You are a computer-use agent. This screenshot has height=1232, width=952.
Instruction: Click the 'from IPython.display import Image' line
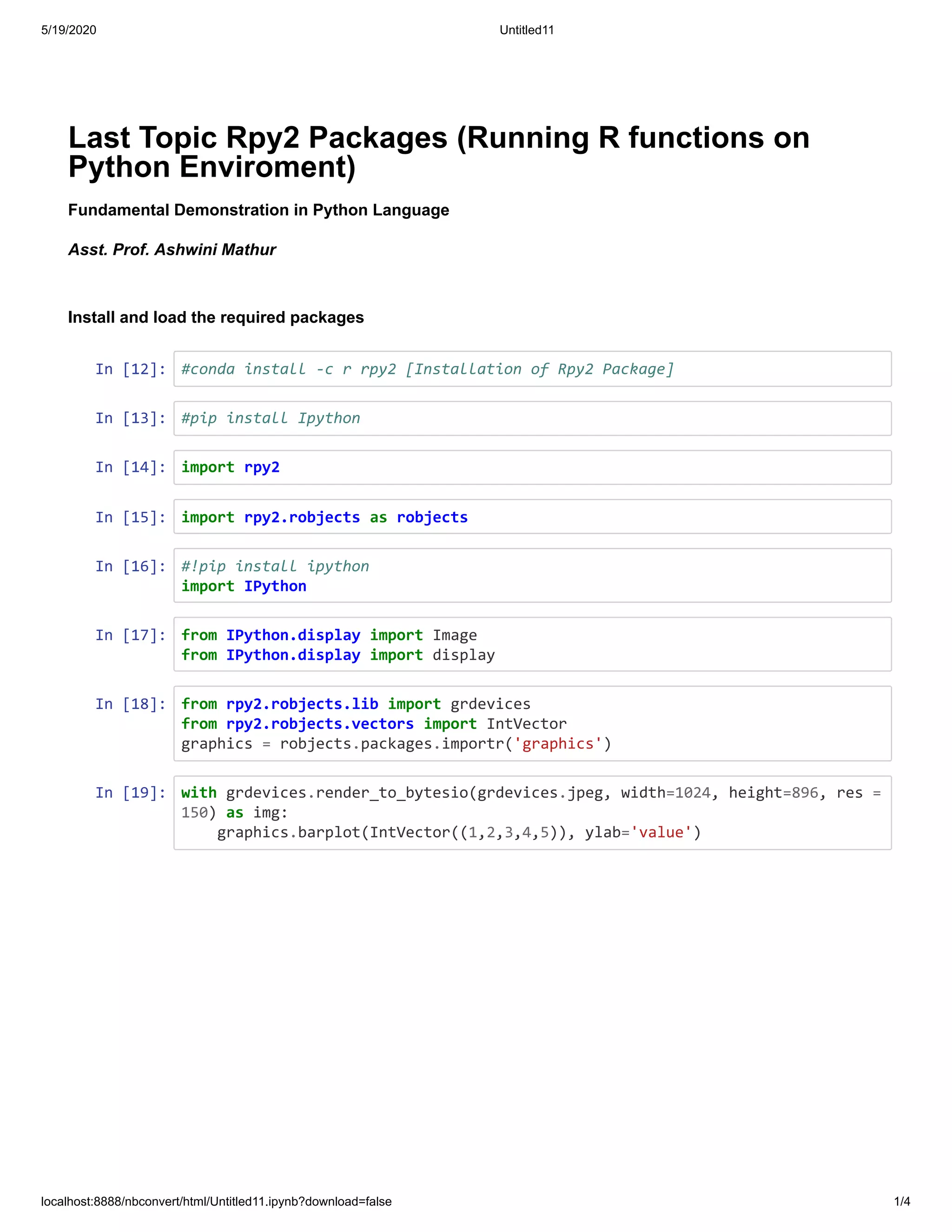pos(329,635)
